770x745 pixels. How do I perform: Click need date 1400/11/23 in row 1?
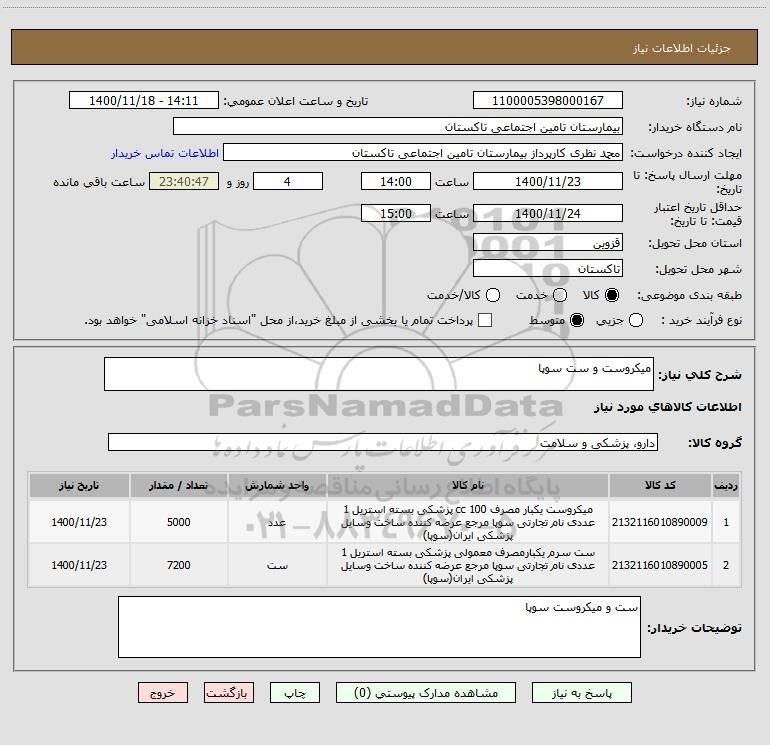pos(79,522)
